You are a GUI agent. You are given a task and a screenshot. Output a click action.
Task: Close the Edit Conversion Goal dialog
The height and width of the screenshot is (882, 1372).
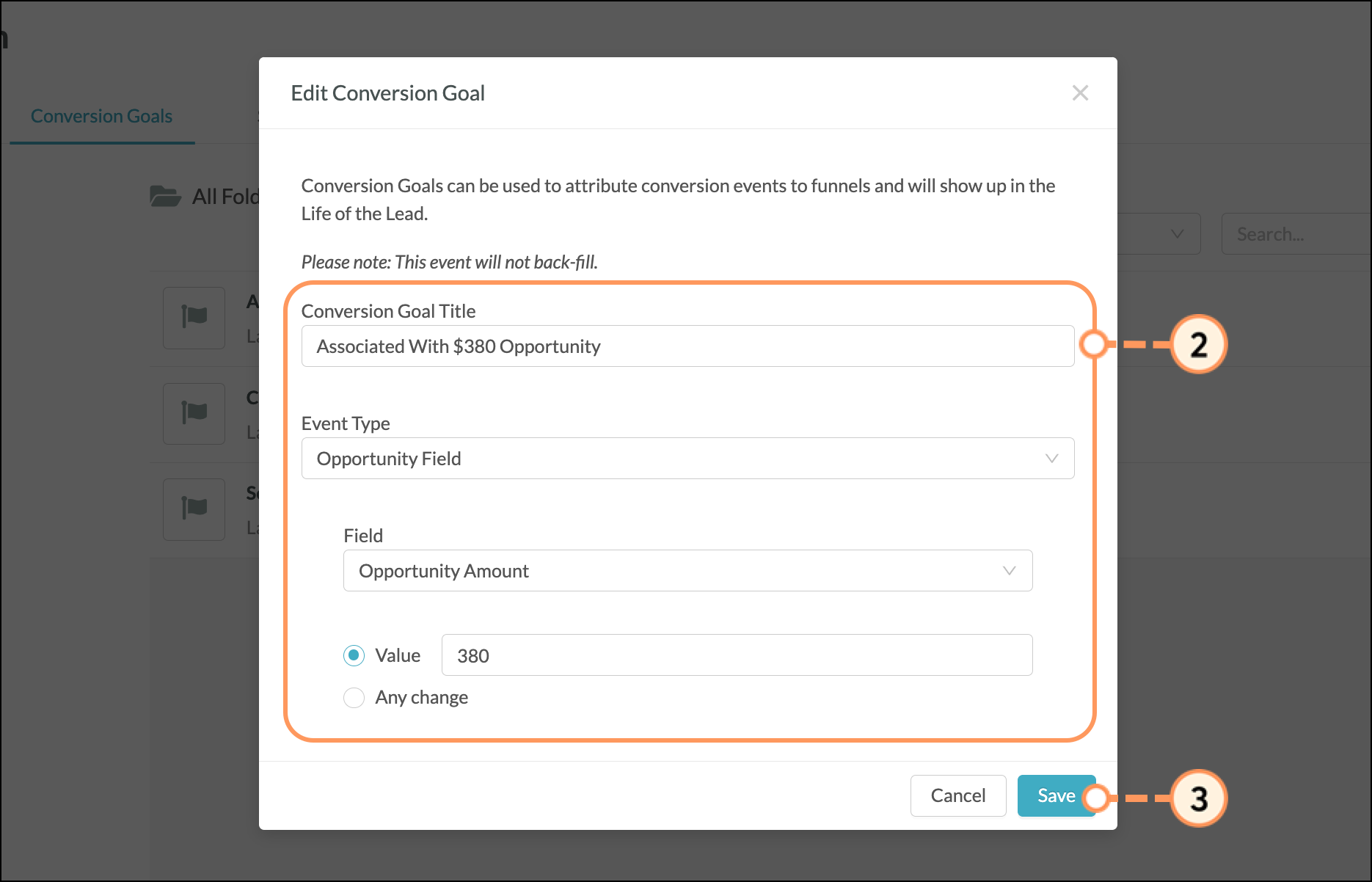pyautogui.click(x=1079, y=93)
